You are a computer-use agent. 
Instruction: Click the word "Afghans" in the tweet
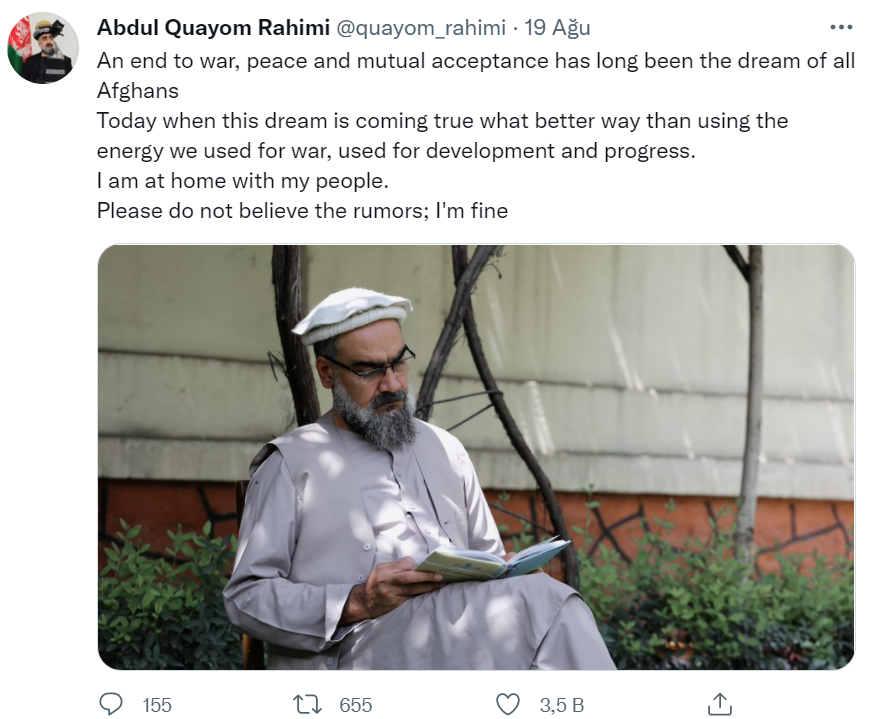[x=138, y=90]
